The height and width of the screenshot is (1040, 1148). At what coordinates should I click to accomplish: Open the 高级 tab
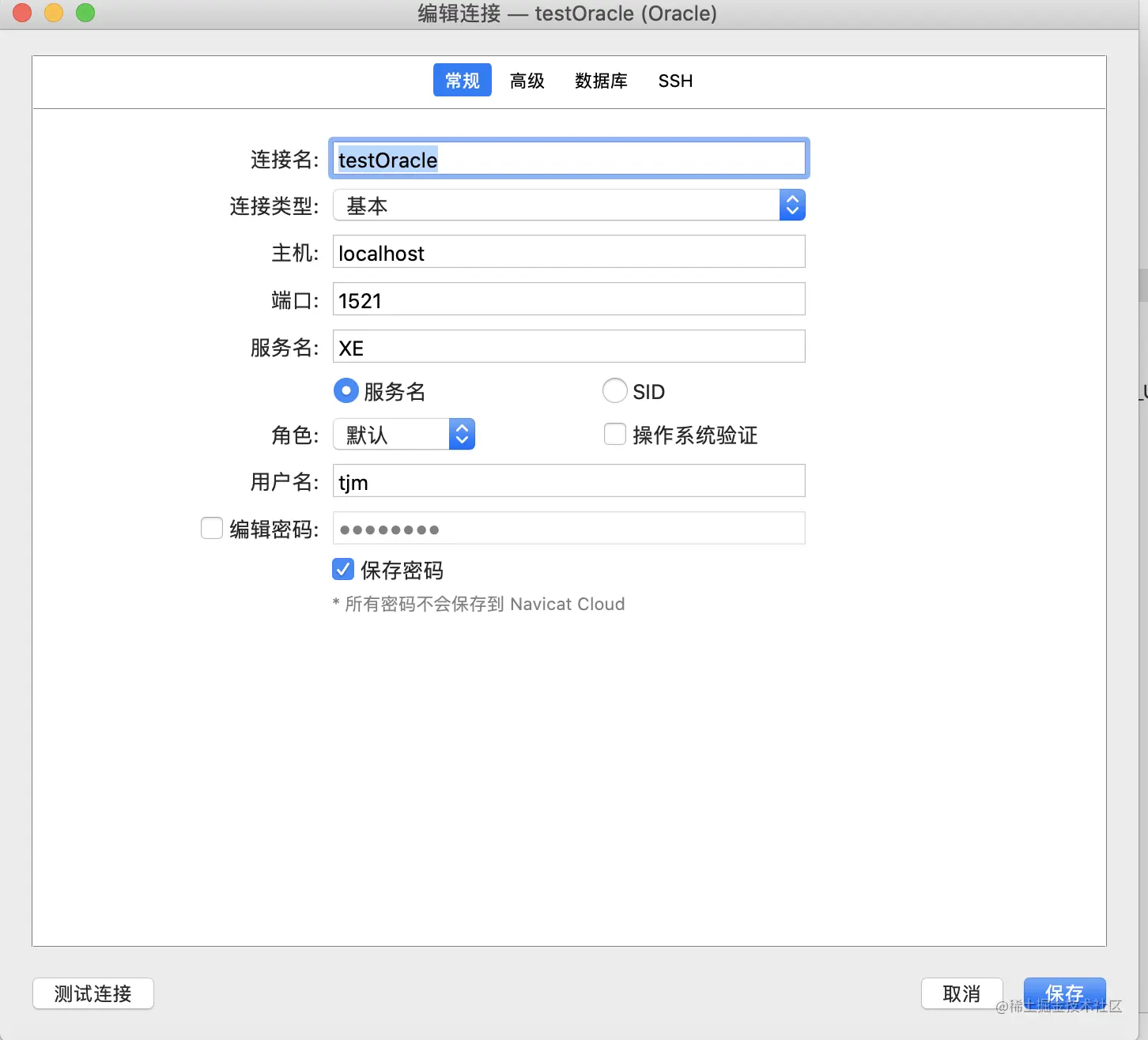[527, 81]
